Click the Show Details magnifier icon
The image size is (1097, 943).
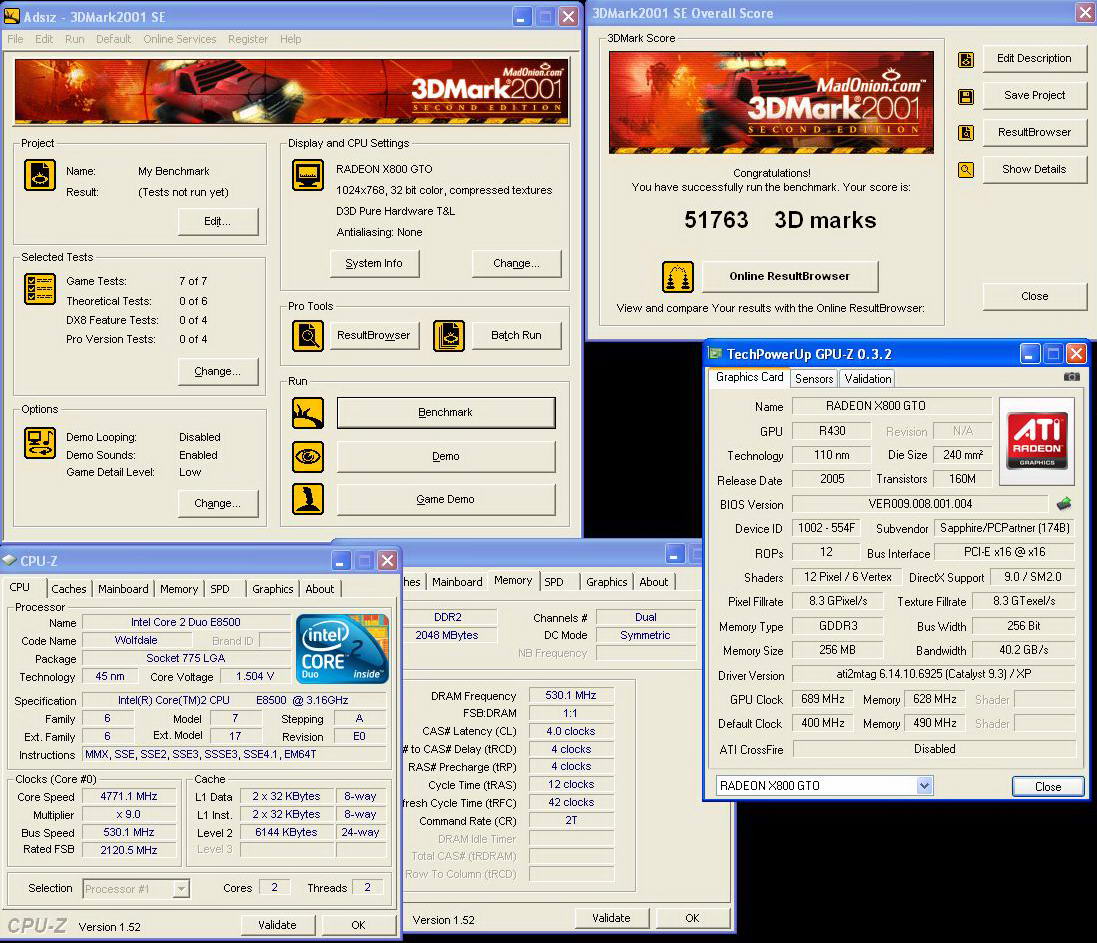coord(966,170)
